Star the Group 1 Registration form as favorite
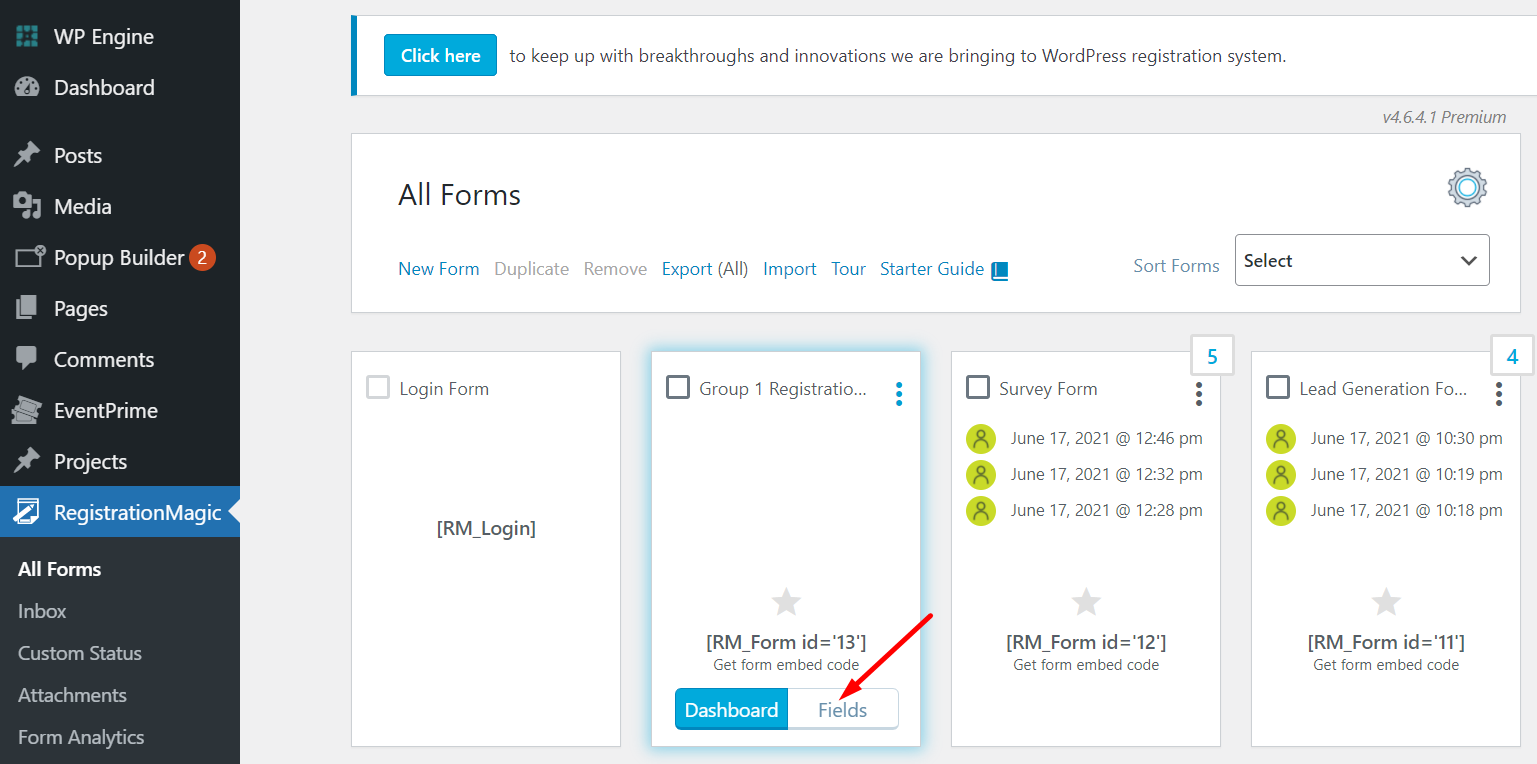Viewport: 1537px width, 764px height. click(x=785, y=601)
